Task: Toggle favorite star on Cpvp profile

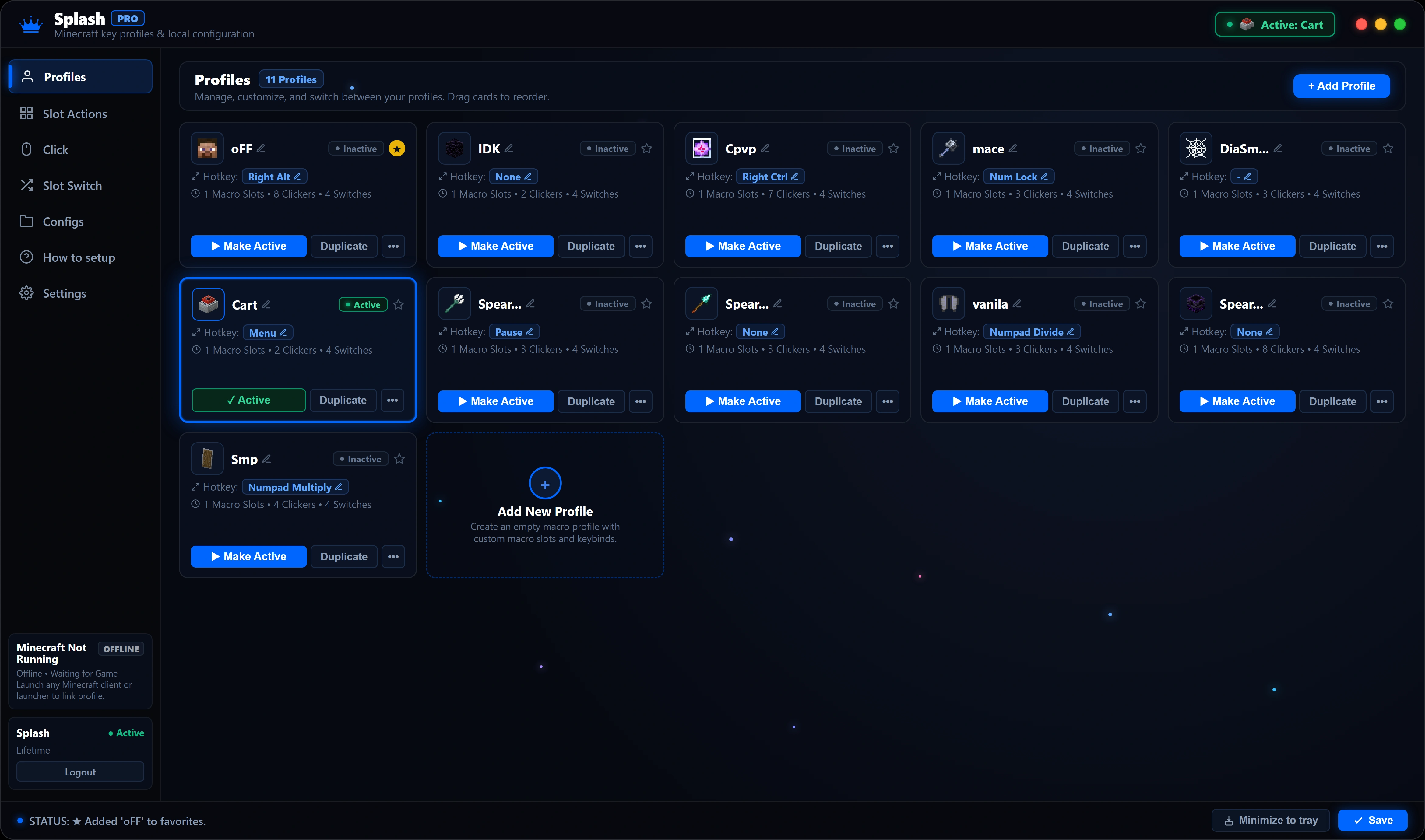Action: pyautogui.click(x=893, y=148)
